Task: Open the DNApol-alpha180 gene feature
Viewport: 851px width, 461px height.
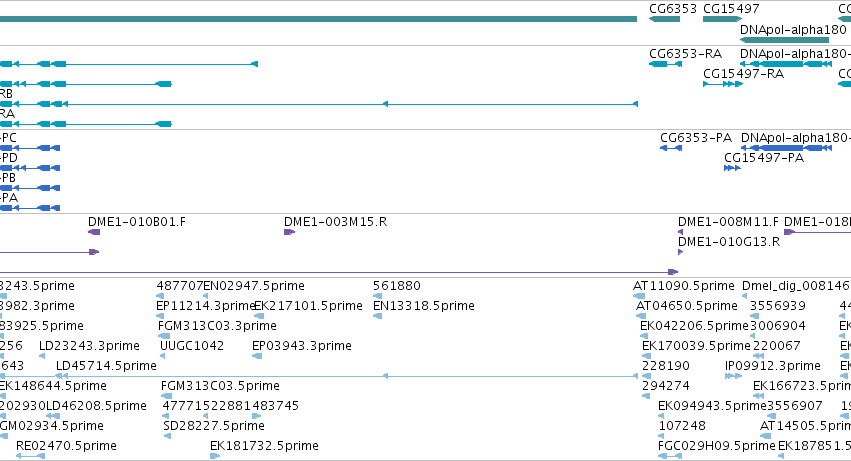Action: [x=784, y=40]
